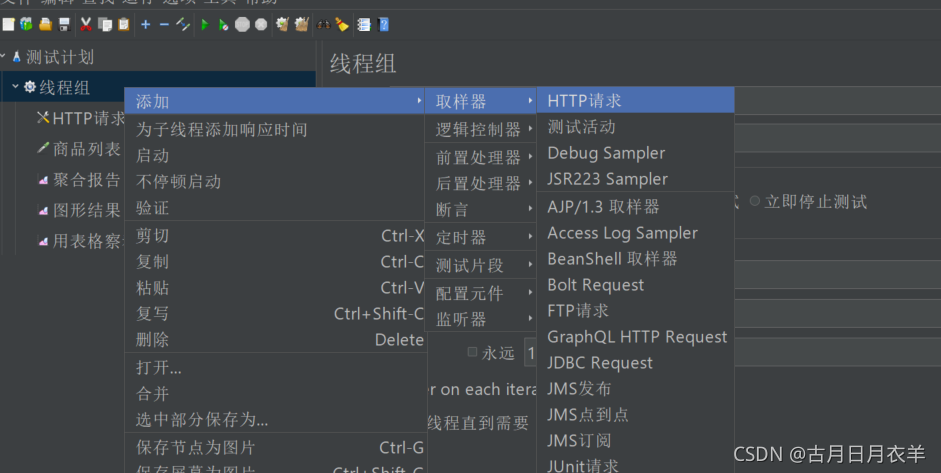Expand the 监听器 submenu
The image size is (941, 473).
coord(480,319)
